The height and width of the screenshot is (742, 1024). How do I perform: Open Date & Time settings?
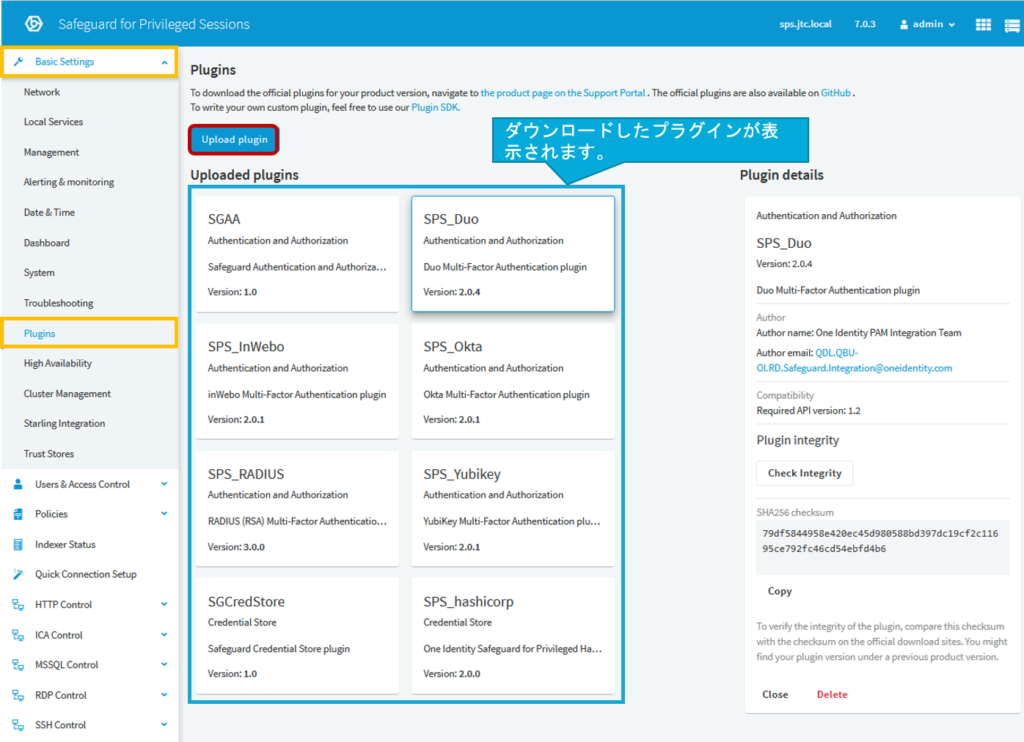(49, 212)
